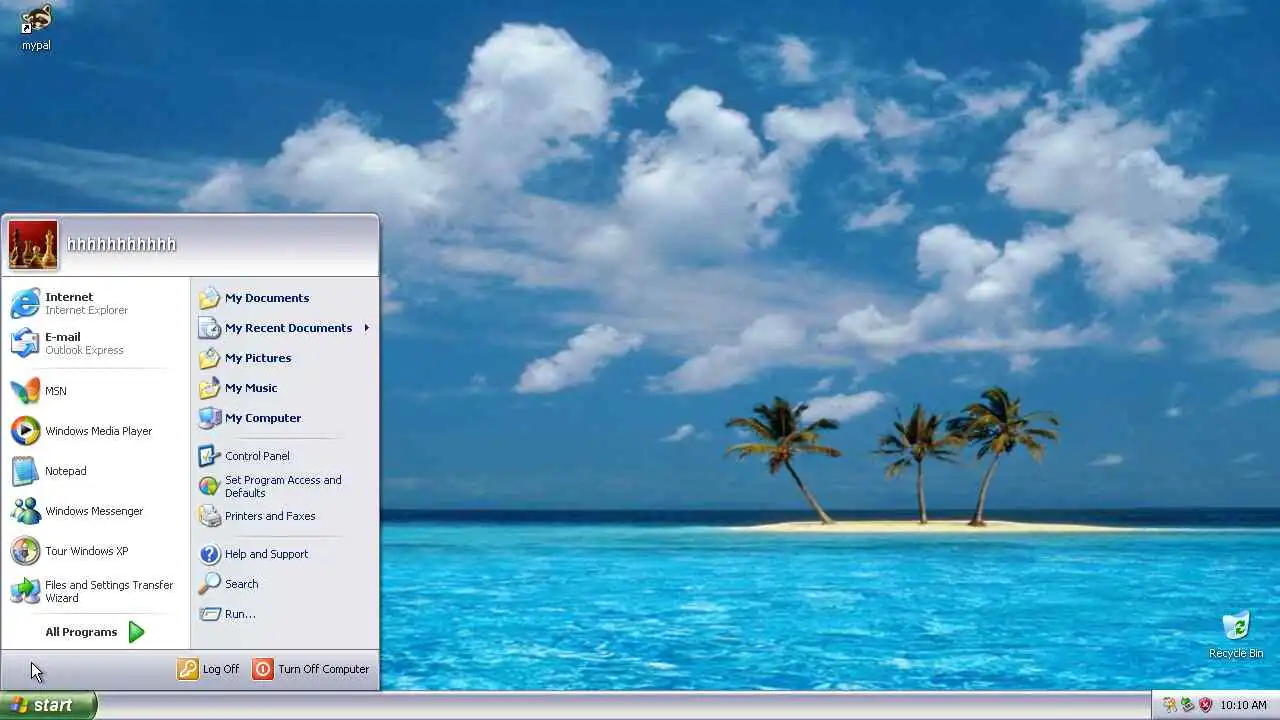Expand My Recent Documents submenu

[x=284, y=328]
